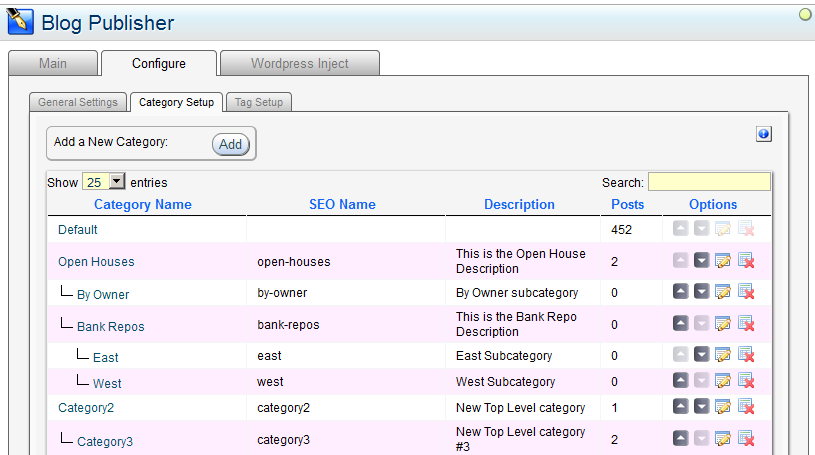
Task: Delete the West subcategory
Action: 746,380
